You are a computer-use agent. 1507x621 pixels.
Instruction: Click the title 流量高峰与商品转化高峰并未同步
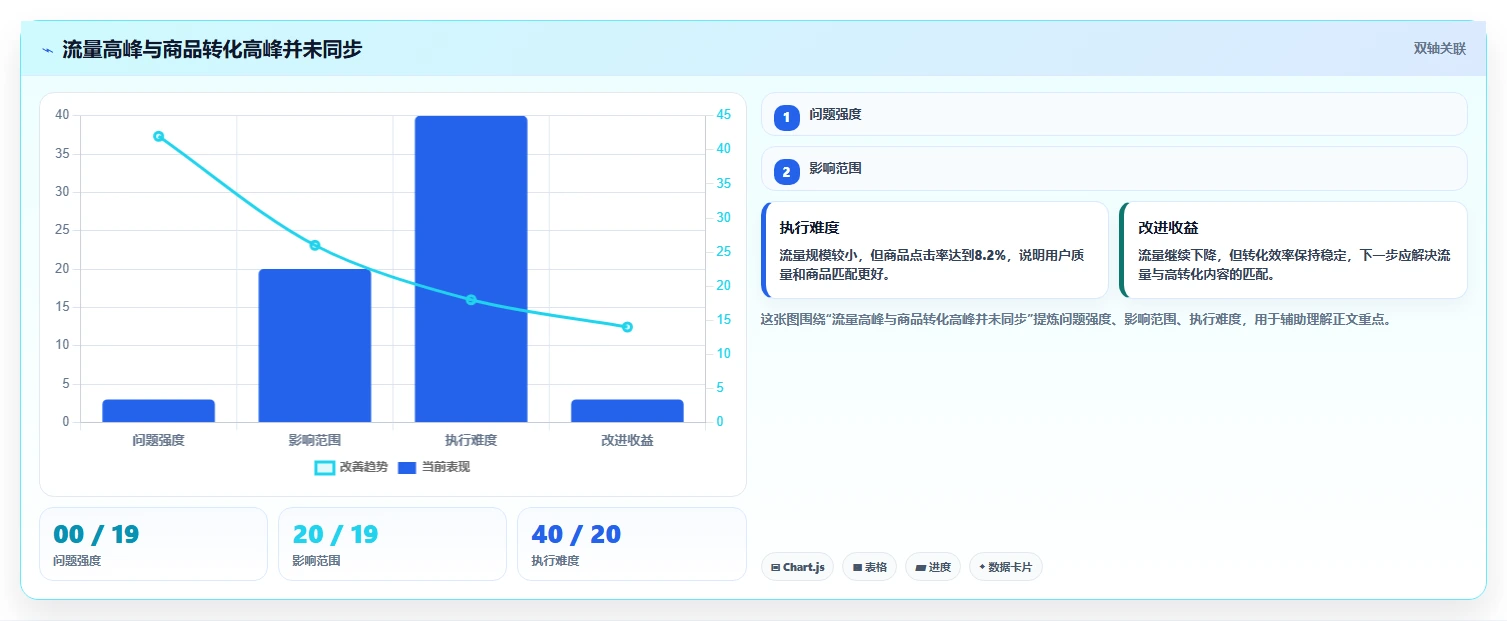(x=212, y=50)
